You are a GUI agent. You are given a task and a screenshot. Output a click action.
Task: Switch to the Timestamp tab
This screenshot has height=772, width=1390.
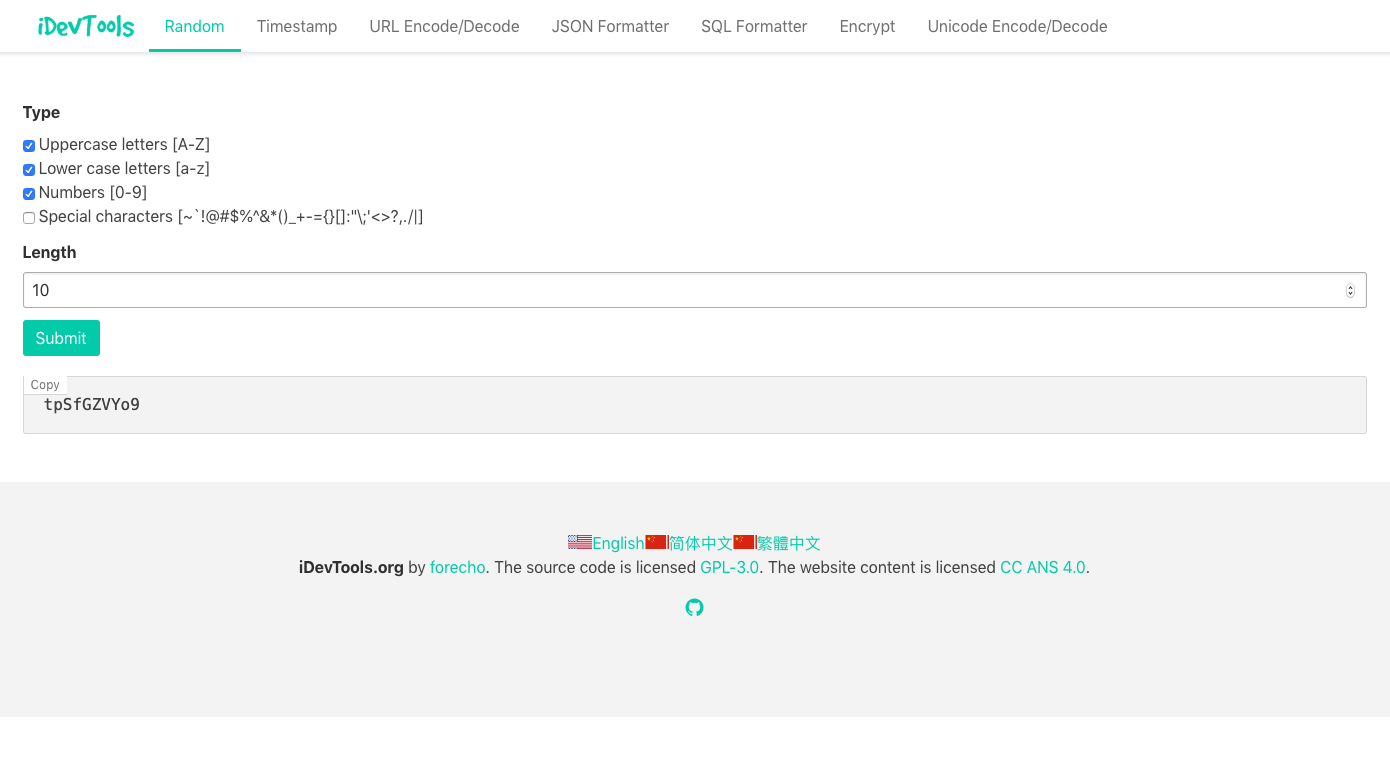pyautogui.click(x=296, y=26)
